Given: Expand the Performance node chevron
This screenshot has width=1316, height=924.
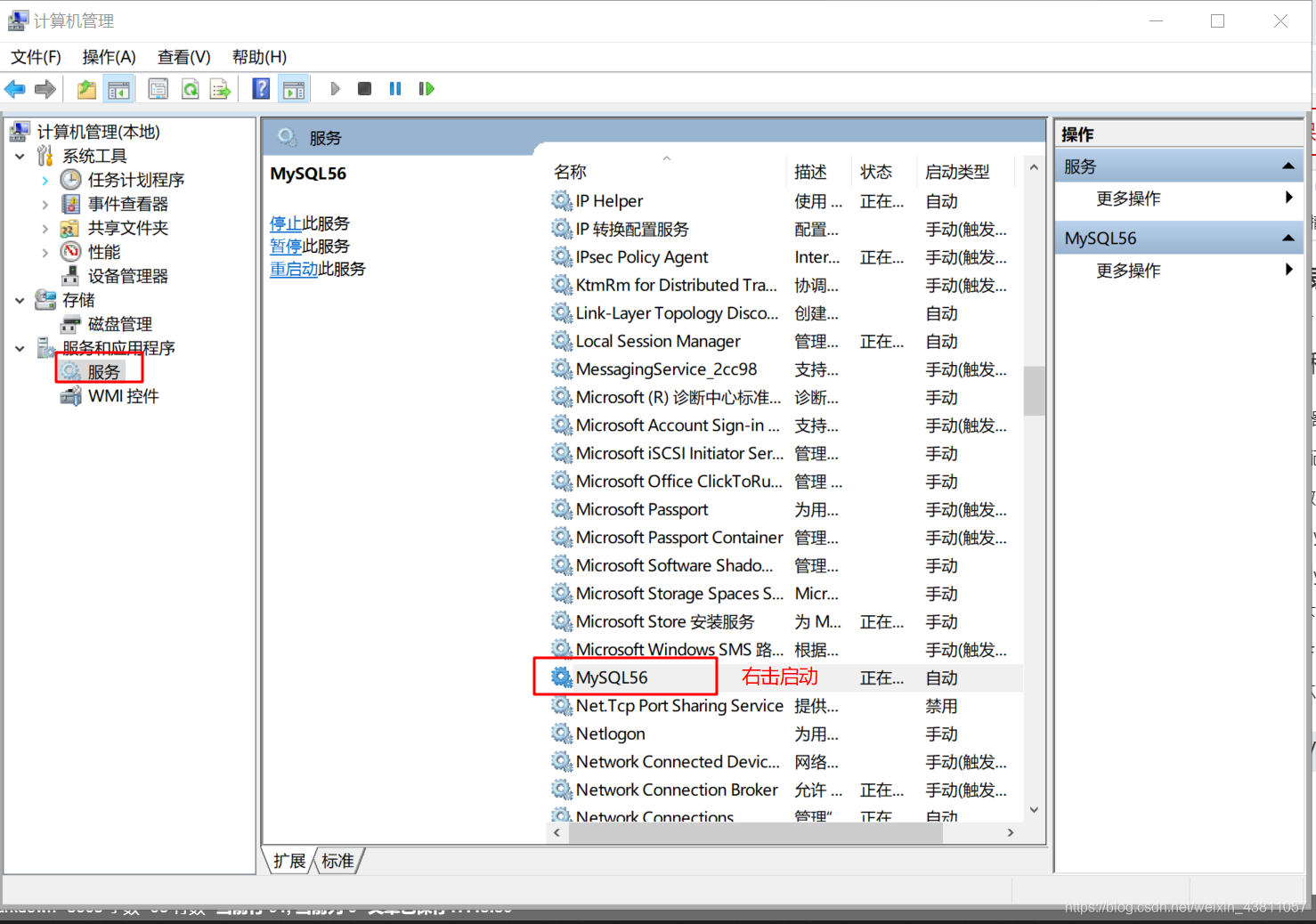Looking at the screenshot, I should tap(45, 252).
